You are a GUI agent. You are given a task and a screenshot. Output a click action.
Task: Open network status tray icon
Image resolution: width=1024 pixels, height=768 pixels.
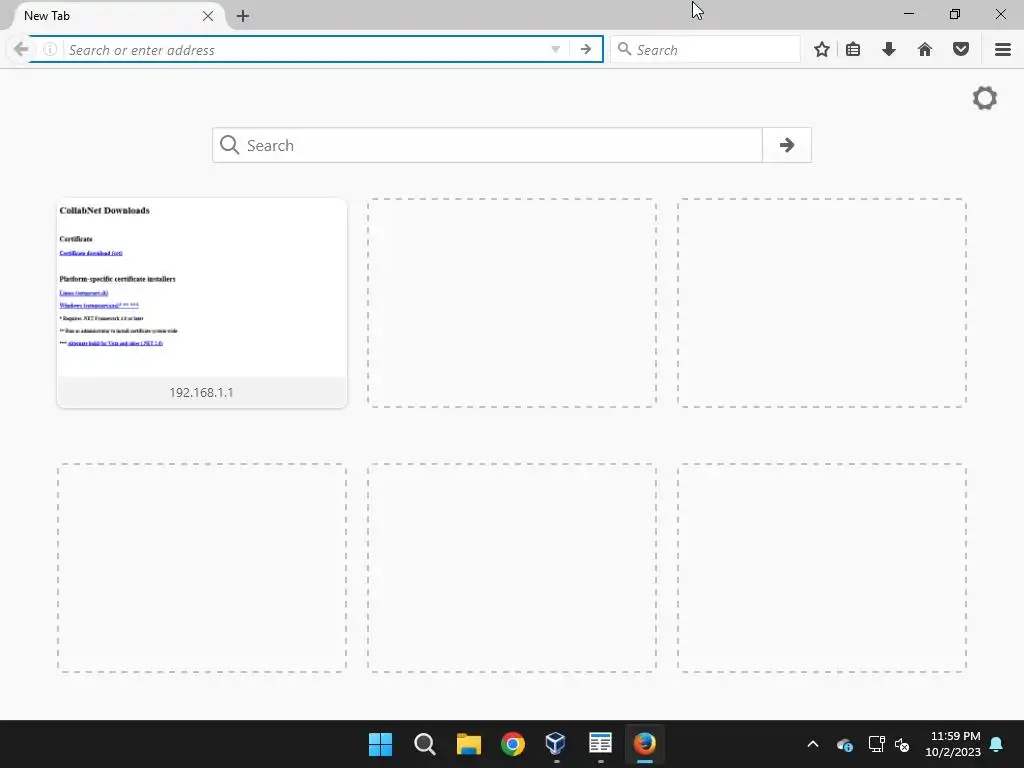pos(876,744)
